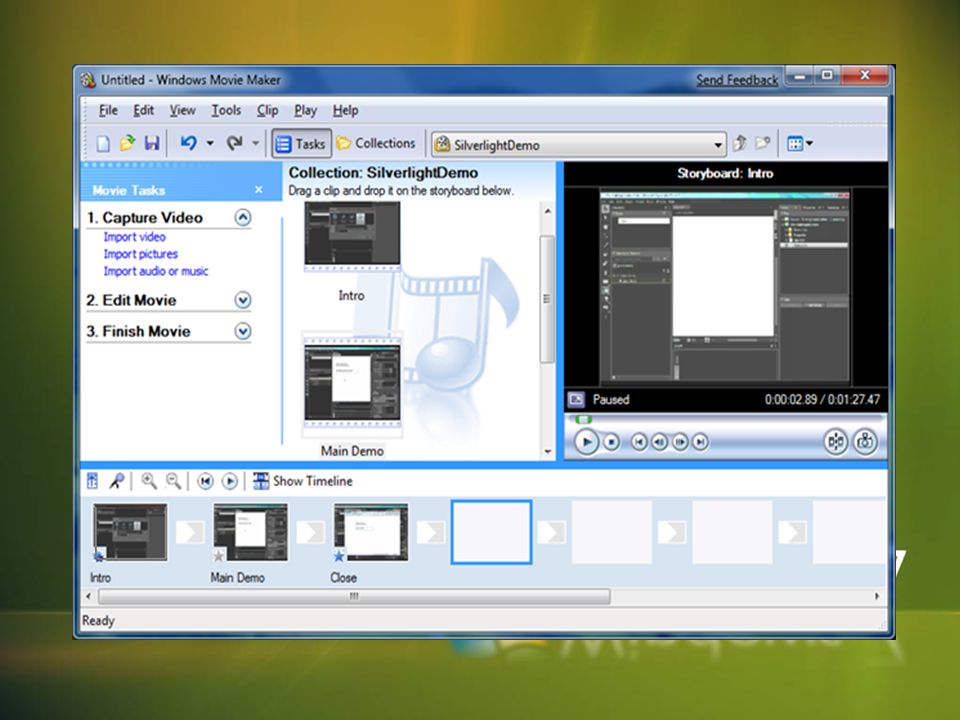Click the Import audio or music link
960x720 pixels.
coord(156,271)
